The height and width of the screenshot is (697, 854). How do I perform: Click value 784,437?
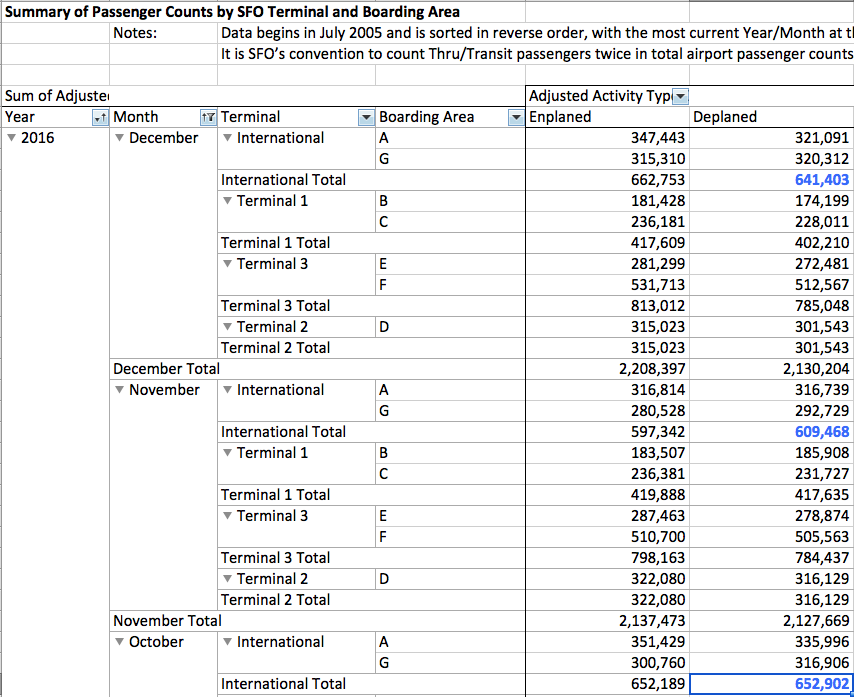(821, 558)
